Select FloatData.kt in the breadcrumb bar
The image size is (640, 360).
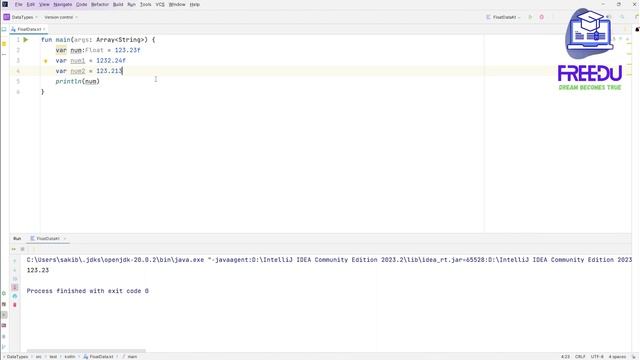pos(99,357)
